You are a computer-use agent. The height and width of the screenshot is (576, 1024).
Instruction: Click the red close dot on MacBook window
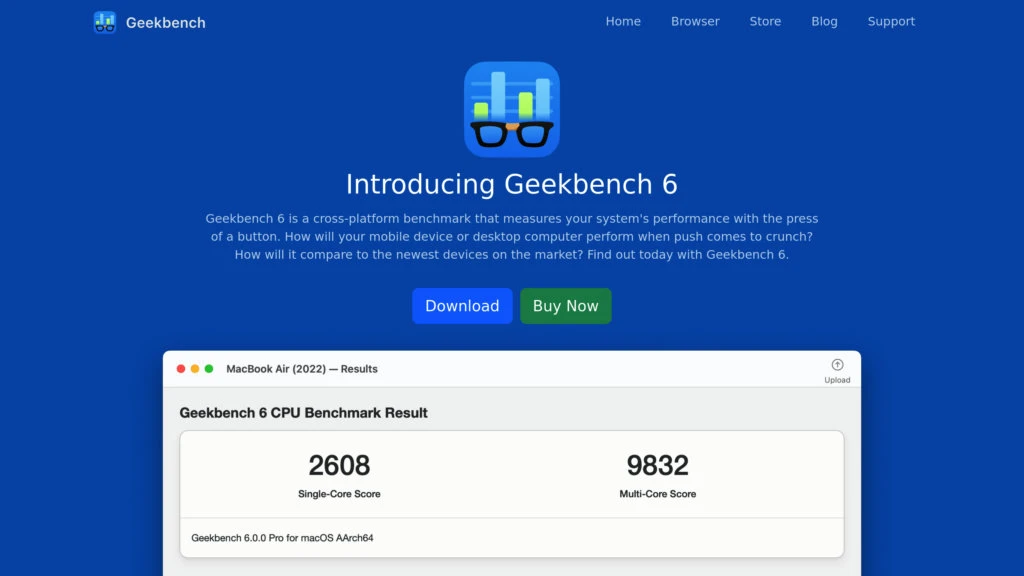pos(181,369)
